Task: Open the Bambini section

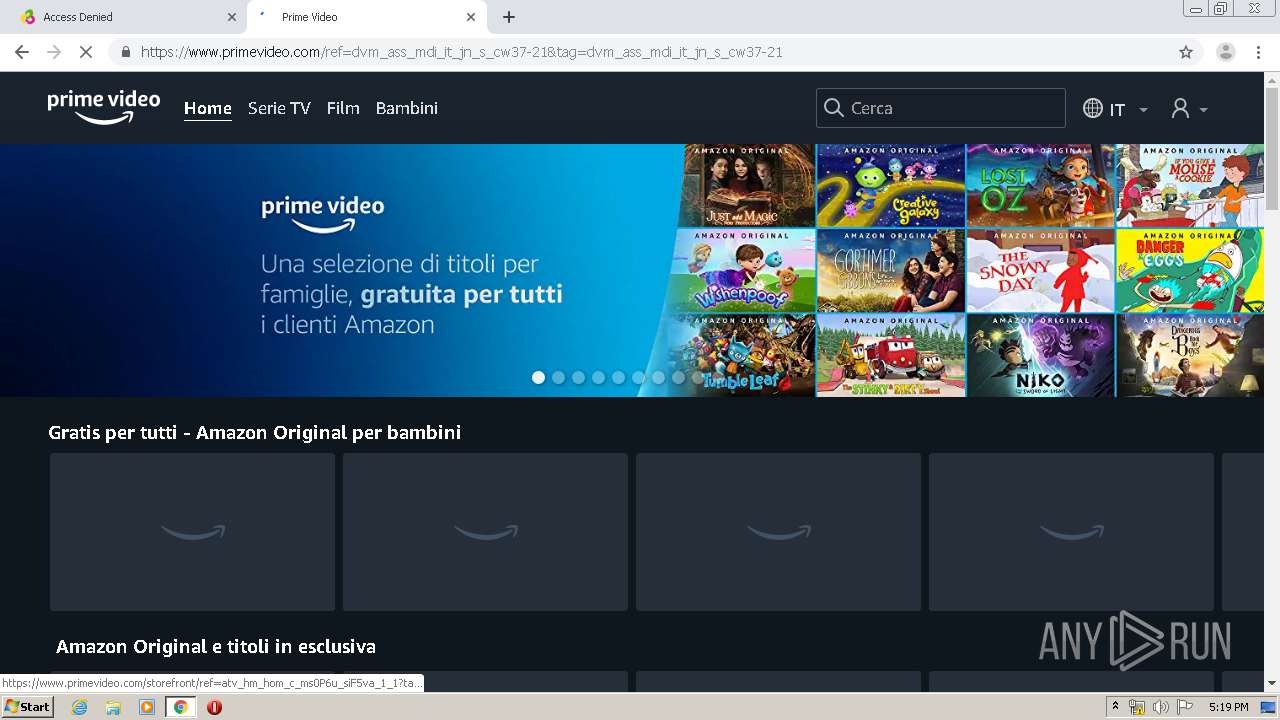Action: (407, 108)
